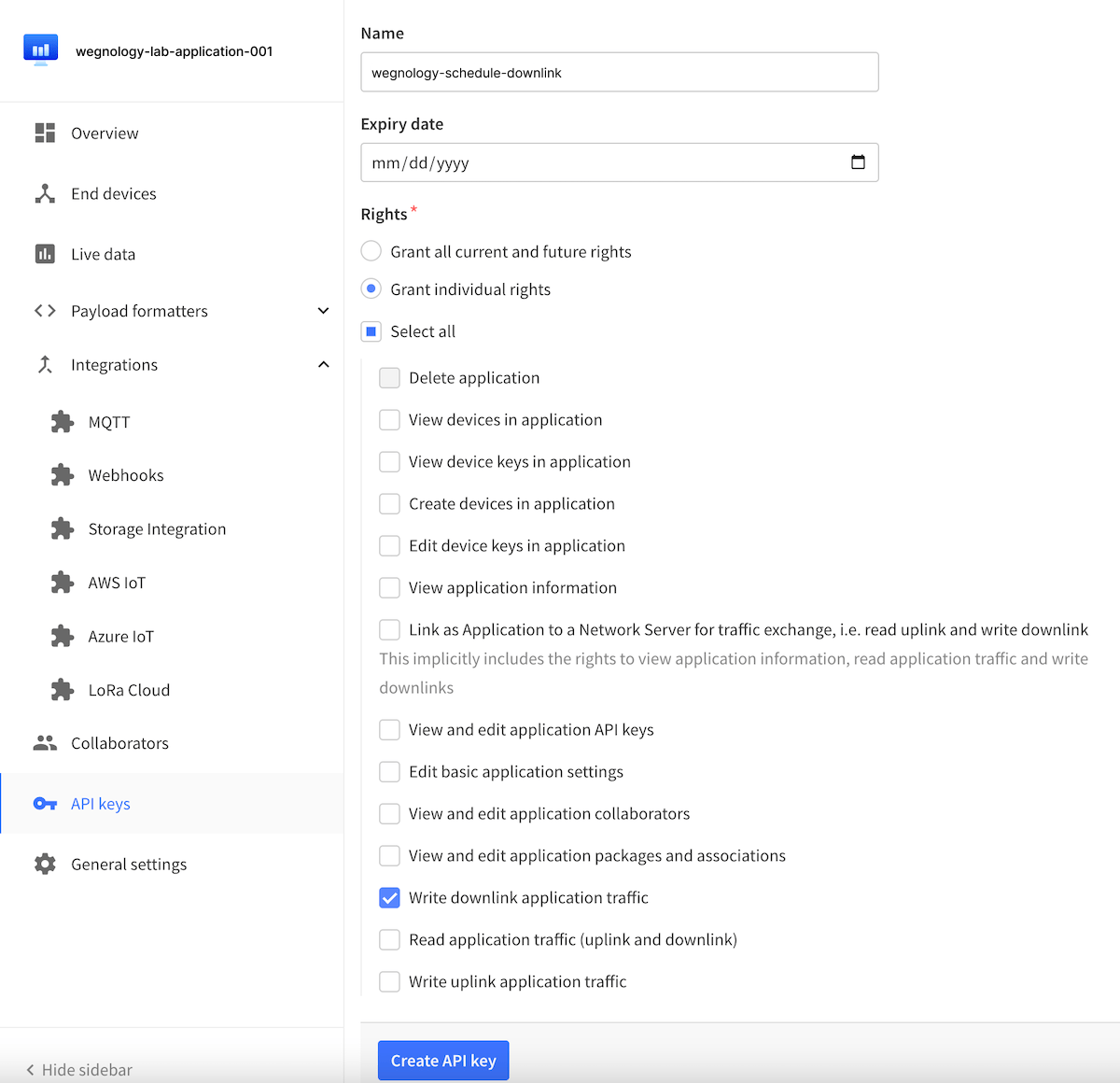Click the Storage Integration puzzle icon
Screen dimensions: 1120x1083
pos(63,529)
